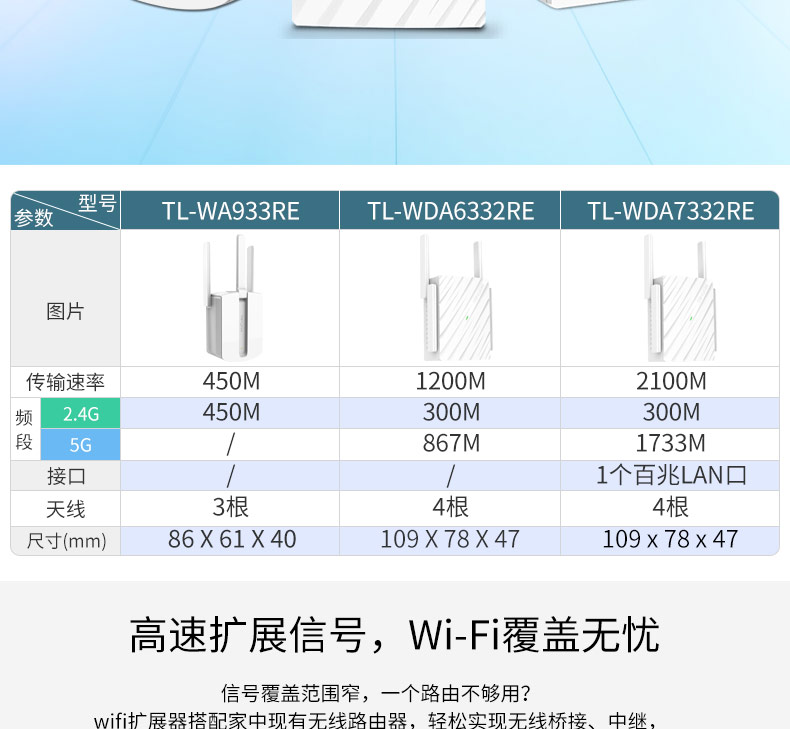Viewport: 790px width, 729px height.
Task: Click the 300M 2.4G cell under TL-WDA7332RE
Action: click(x=671, y=413)
